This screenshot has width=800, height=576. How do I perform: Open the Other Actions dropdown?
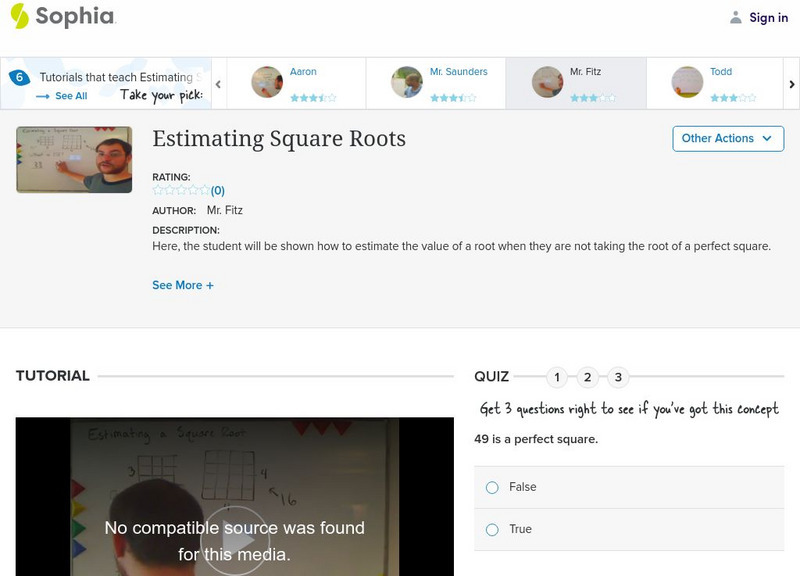click(727, 138)
